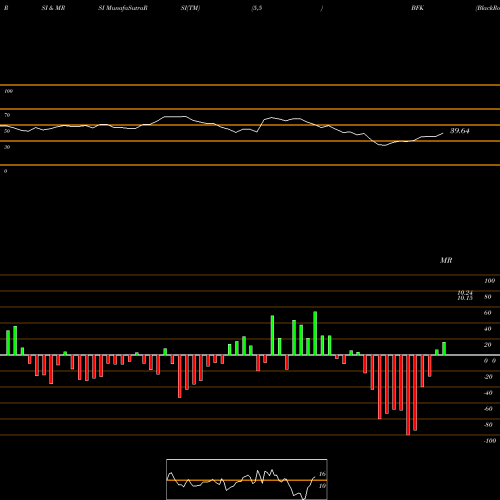
Task: Click the RSI line's right end point
Action: (x=443, y=134)
